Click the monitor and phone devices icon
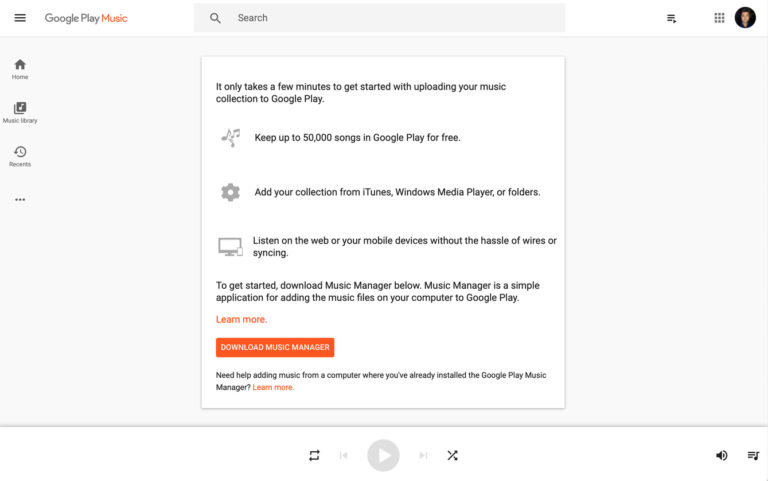The width and height of the screenshot is (768, 481). click(230, 247)
